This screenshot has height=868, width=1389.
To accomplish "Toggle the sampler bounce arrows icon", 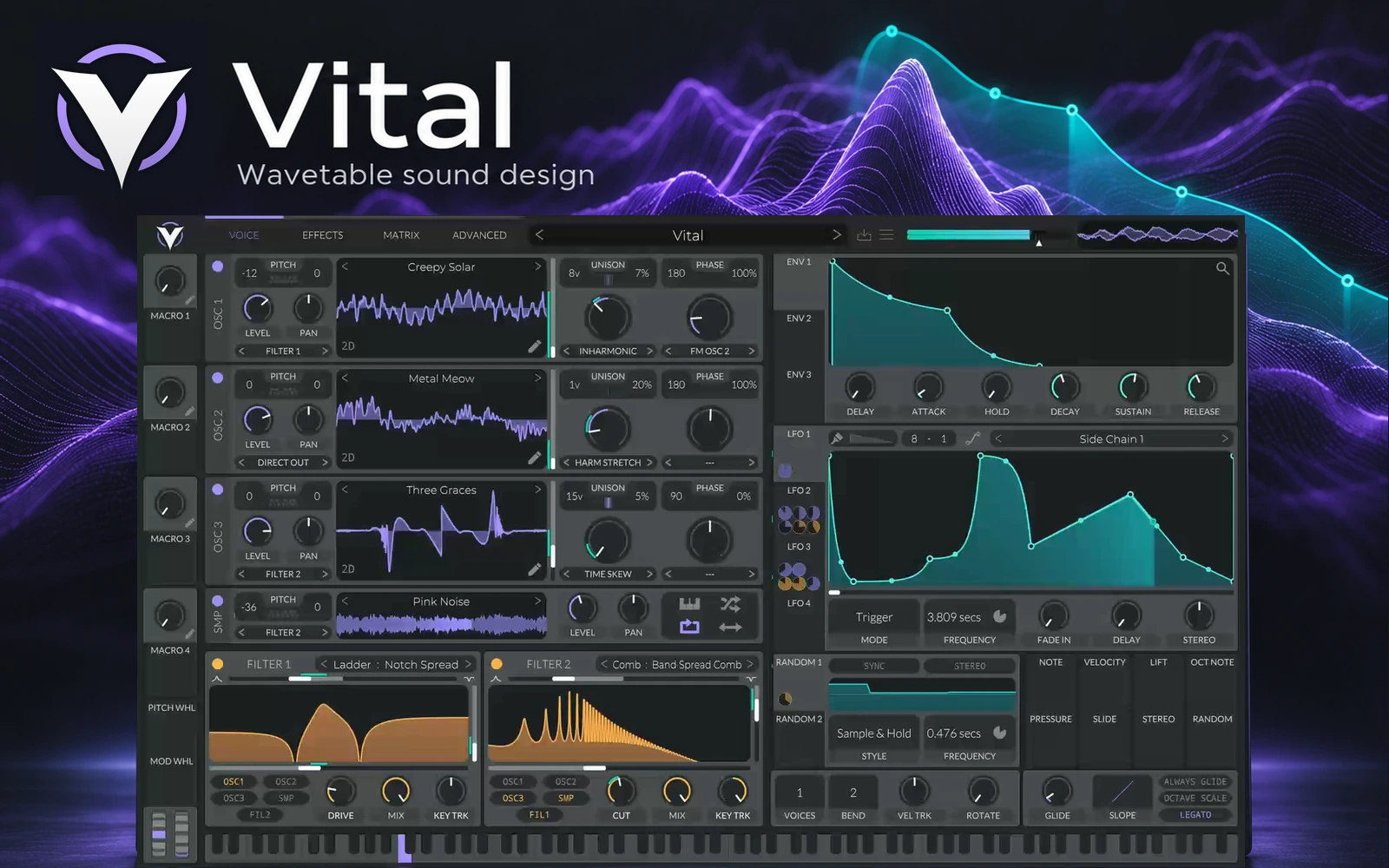I will click(731, 627).
